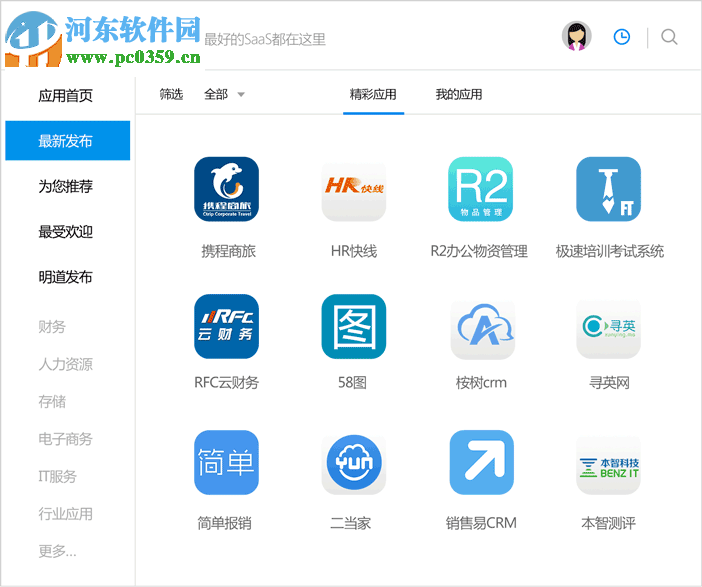
Task: Go to 应用首页 in sidebar
Action: [65, 95]
